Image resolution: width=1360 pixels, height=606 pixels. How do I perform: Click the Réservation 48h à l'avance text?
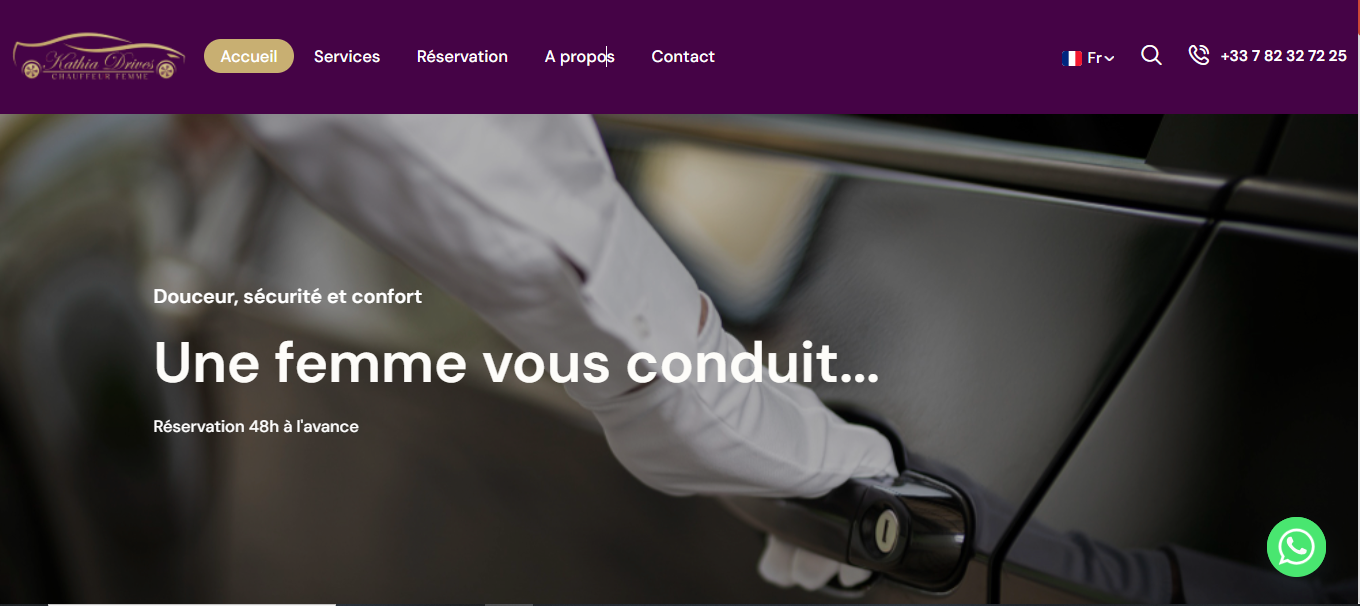(x=256, y=426)
